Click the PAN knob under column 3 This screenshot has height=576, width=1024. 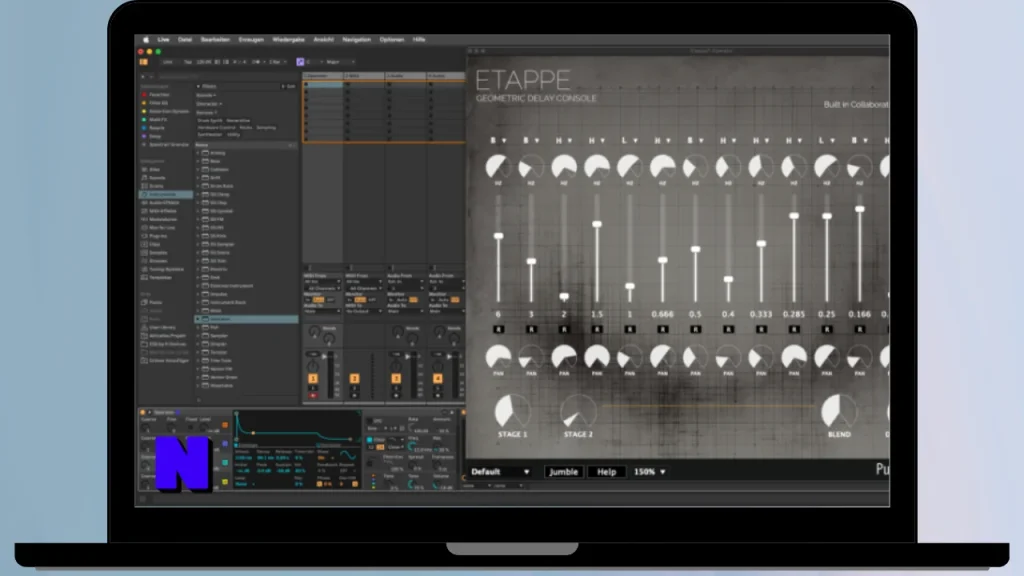tap(531, 357)
